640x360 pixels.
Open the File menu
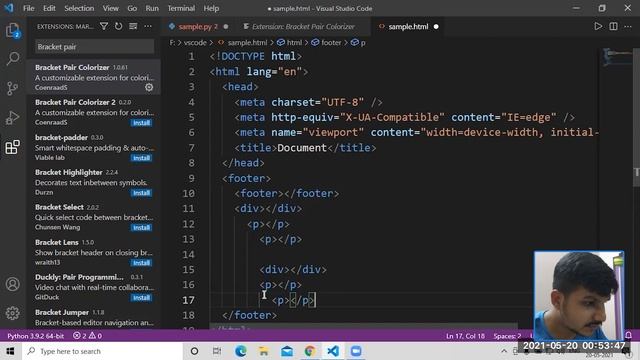click(29, 8)
